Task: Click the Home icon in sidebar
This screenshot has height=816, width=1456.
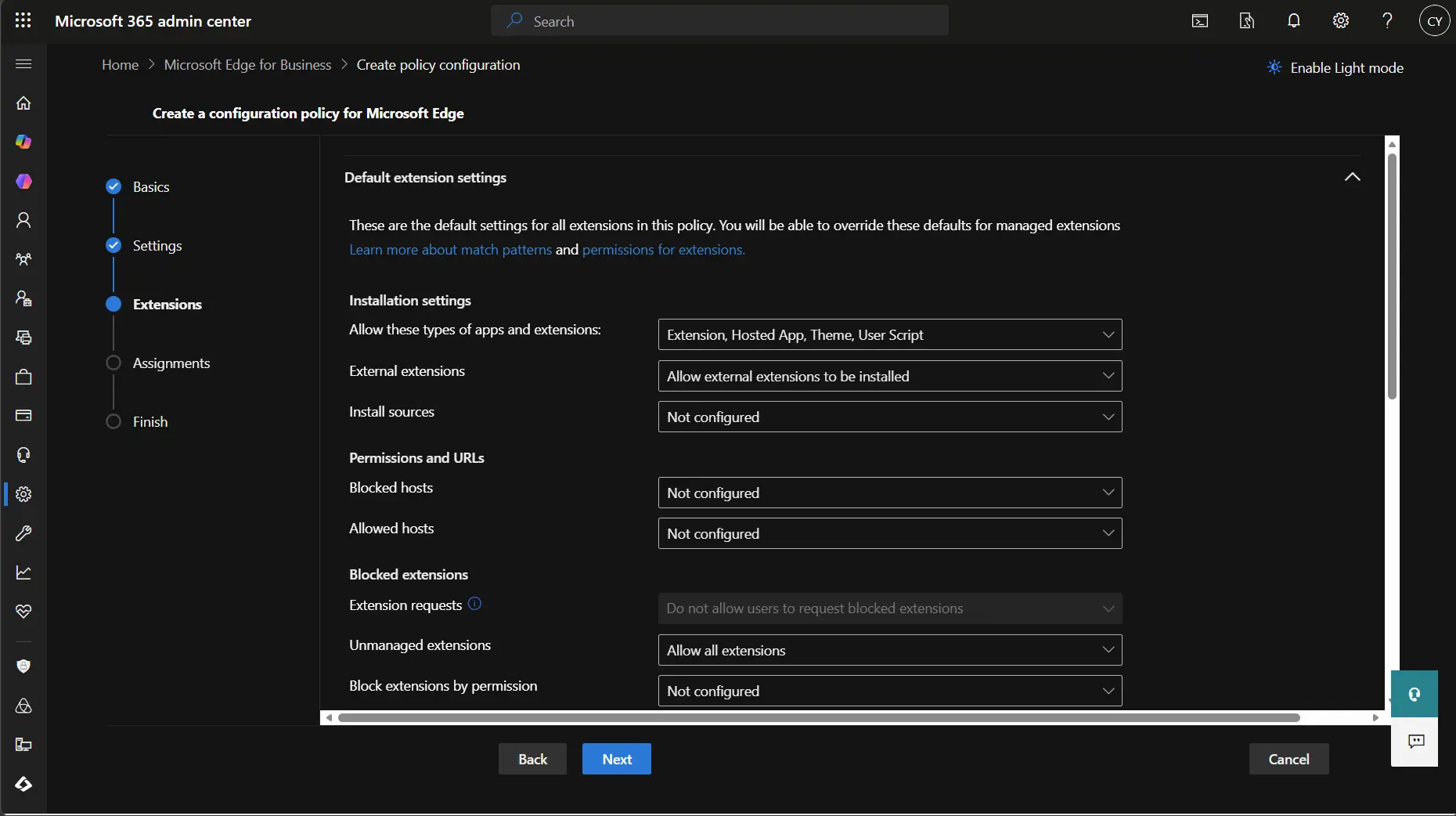Action: click(x=23, y=103)
